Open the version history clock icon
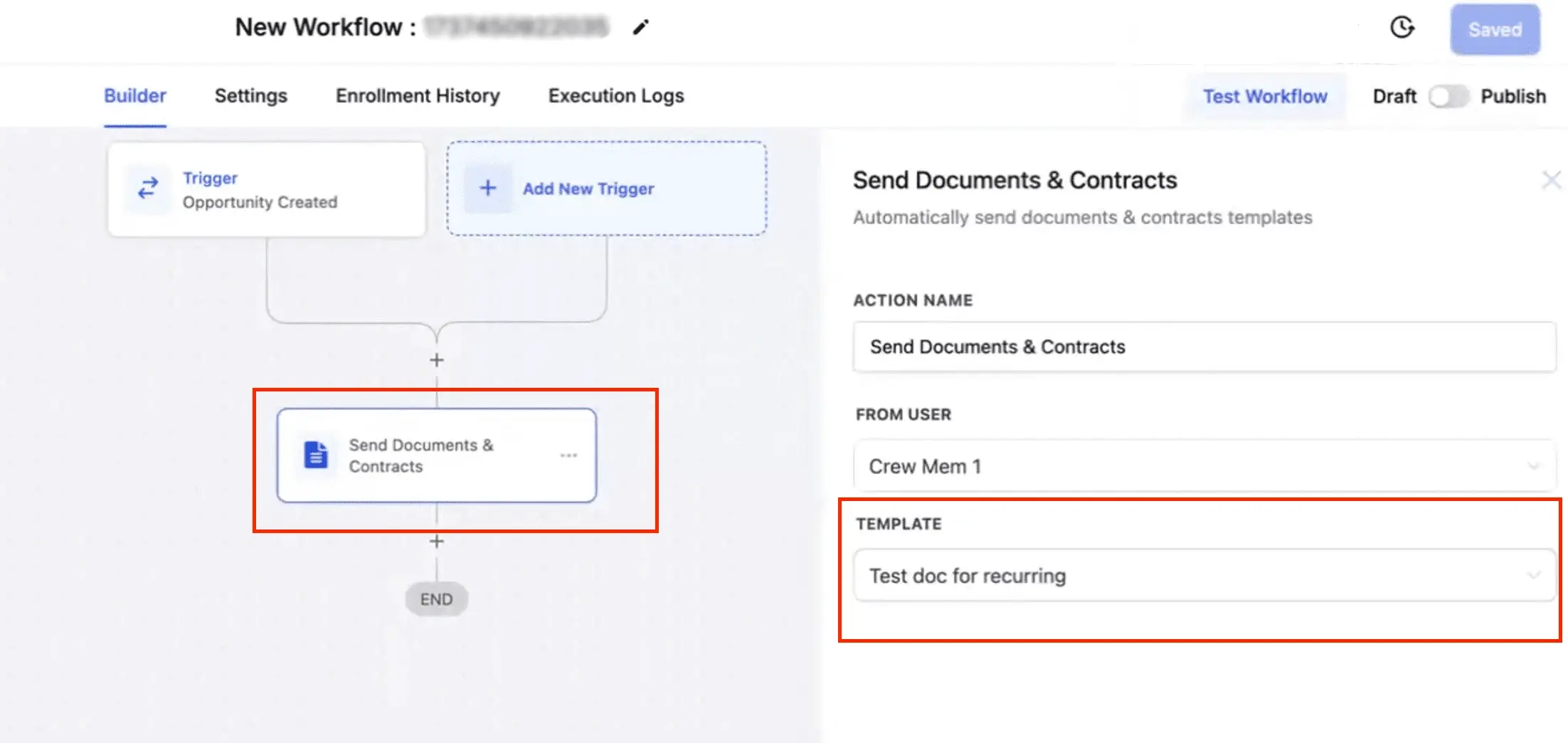This screenshot has width=1568, height=743. pos(1402,28)
